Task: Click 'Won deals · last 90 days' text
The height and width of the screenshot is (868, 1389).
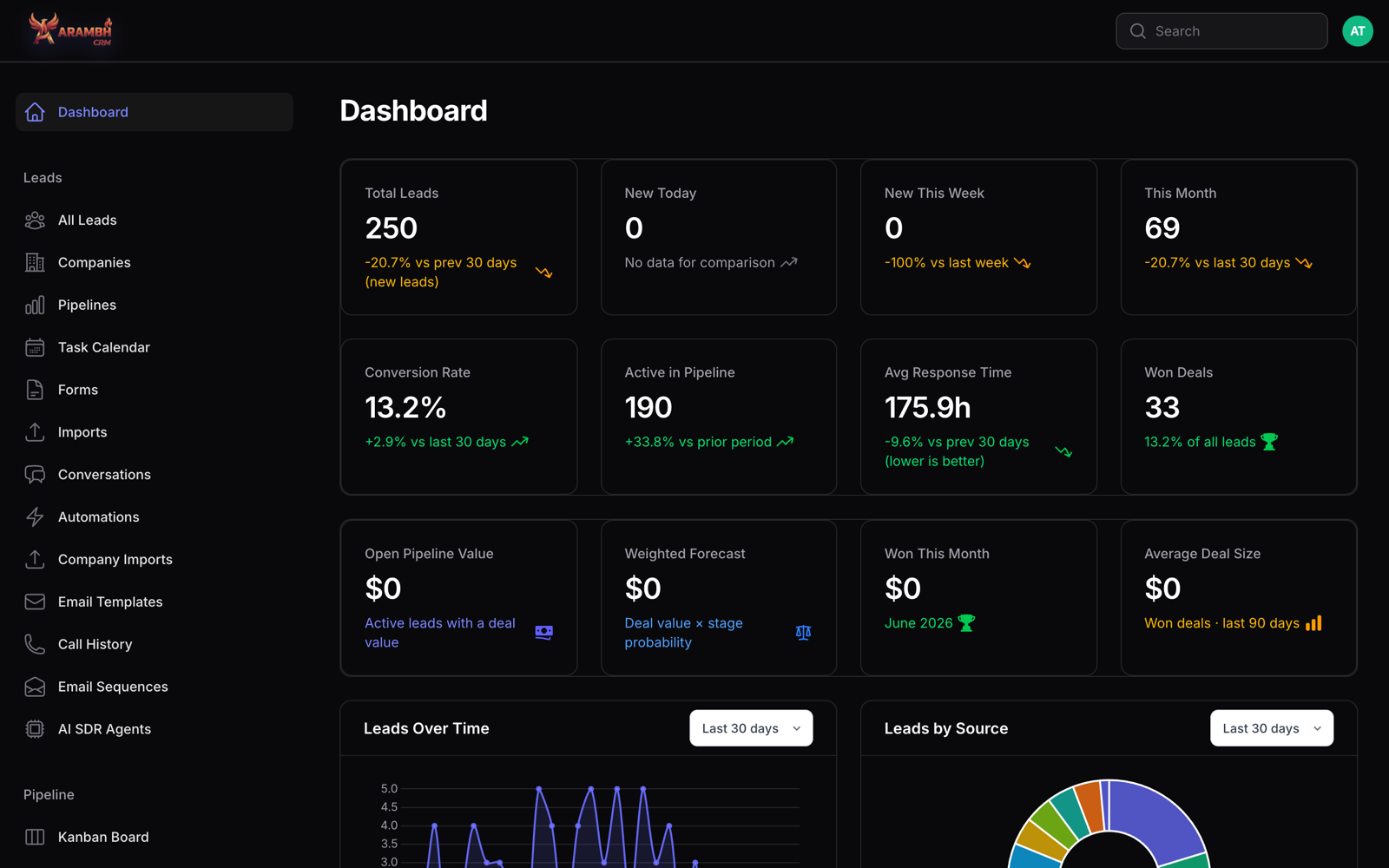Action: (x=1221, y=623)
